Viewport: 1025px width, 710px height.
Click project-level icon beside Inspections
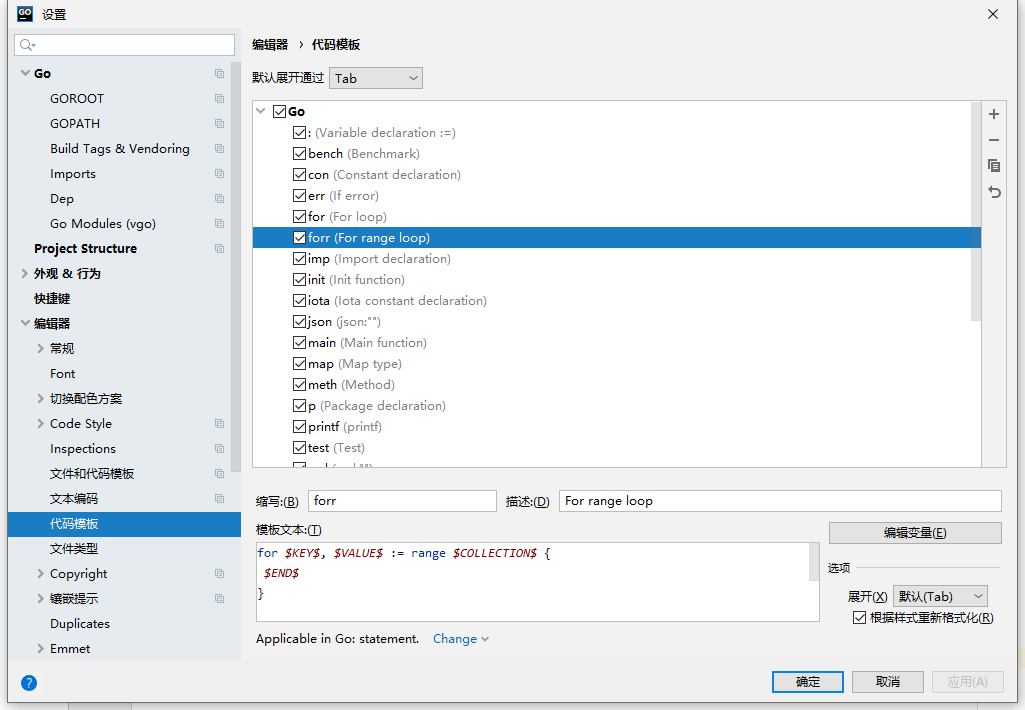pyautogui.click(x=220, y=448)
